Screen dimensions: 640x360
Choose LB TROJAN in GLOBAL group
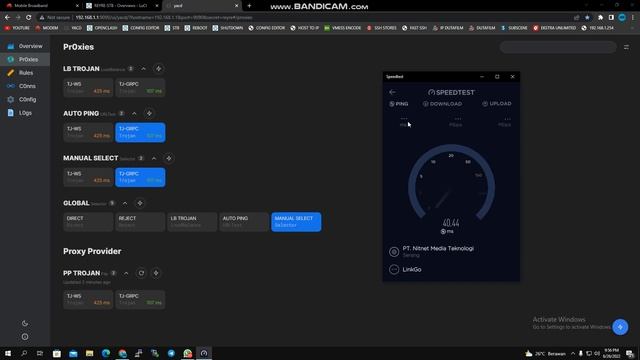click(192, 222)
